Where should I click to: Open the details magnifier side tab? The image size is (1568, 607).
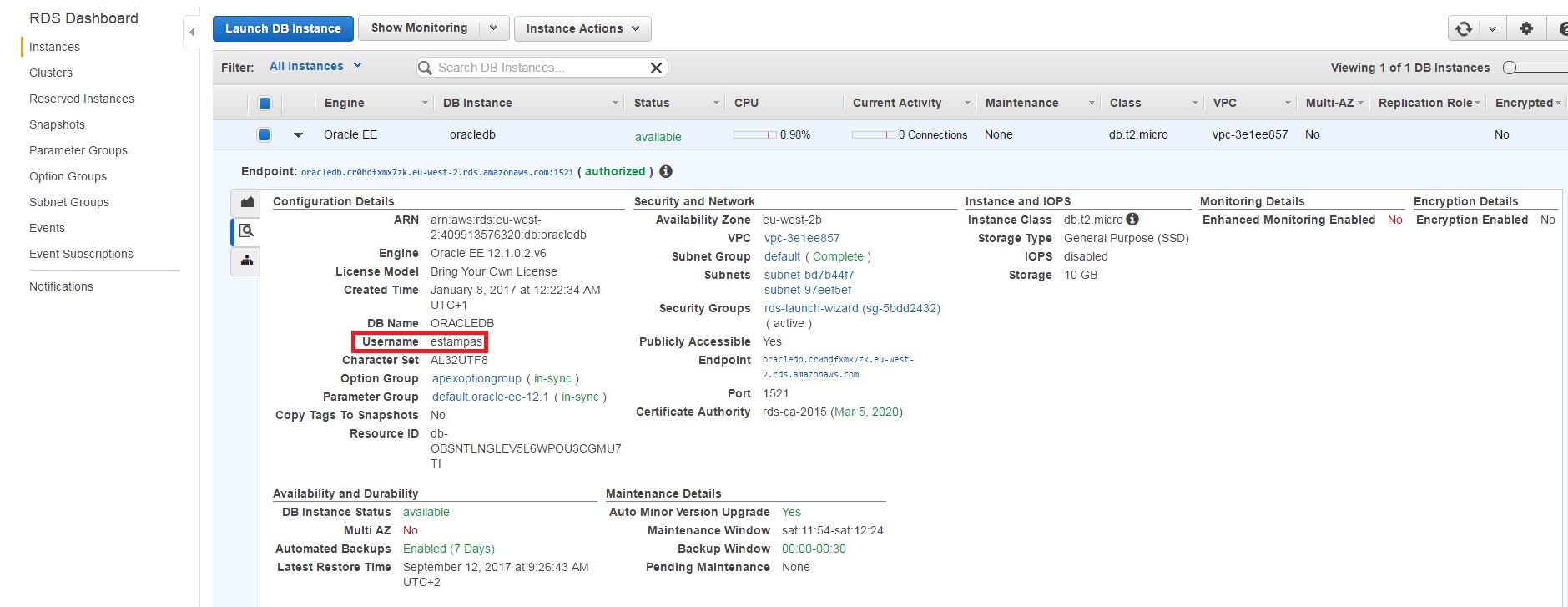point(246,231)
